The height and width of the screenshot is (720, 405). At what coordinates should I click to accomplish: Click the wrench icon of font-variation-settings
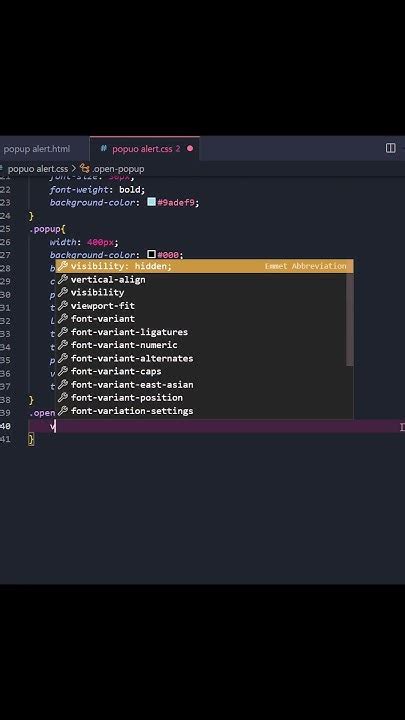(x=63, y=411)
